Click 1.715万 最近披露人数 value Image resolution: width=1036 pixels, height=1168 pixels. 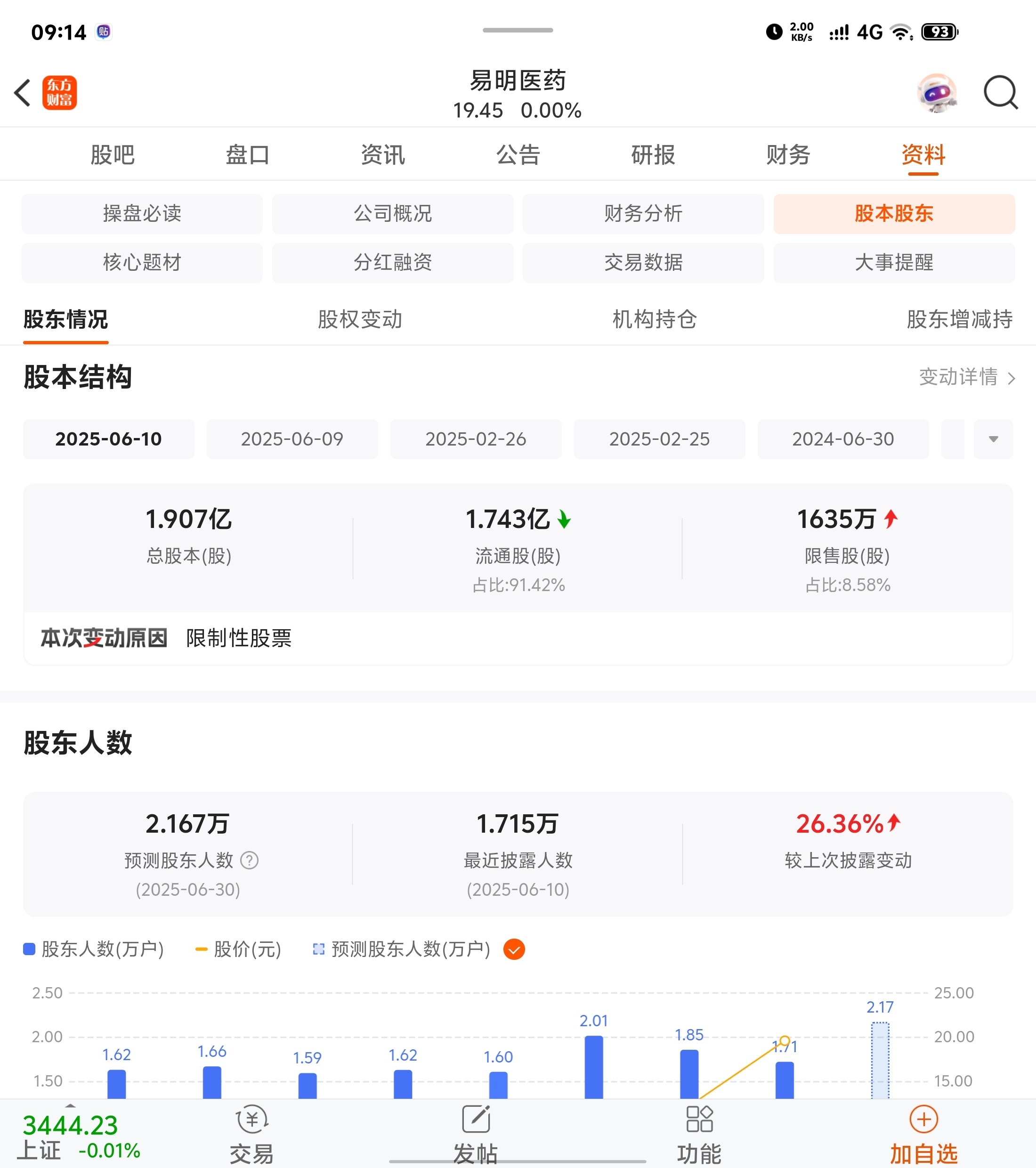(518, 823)
